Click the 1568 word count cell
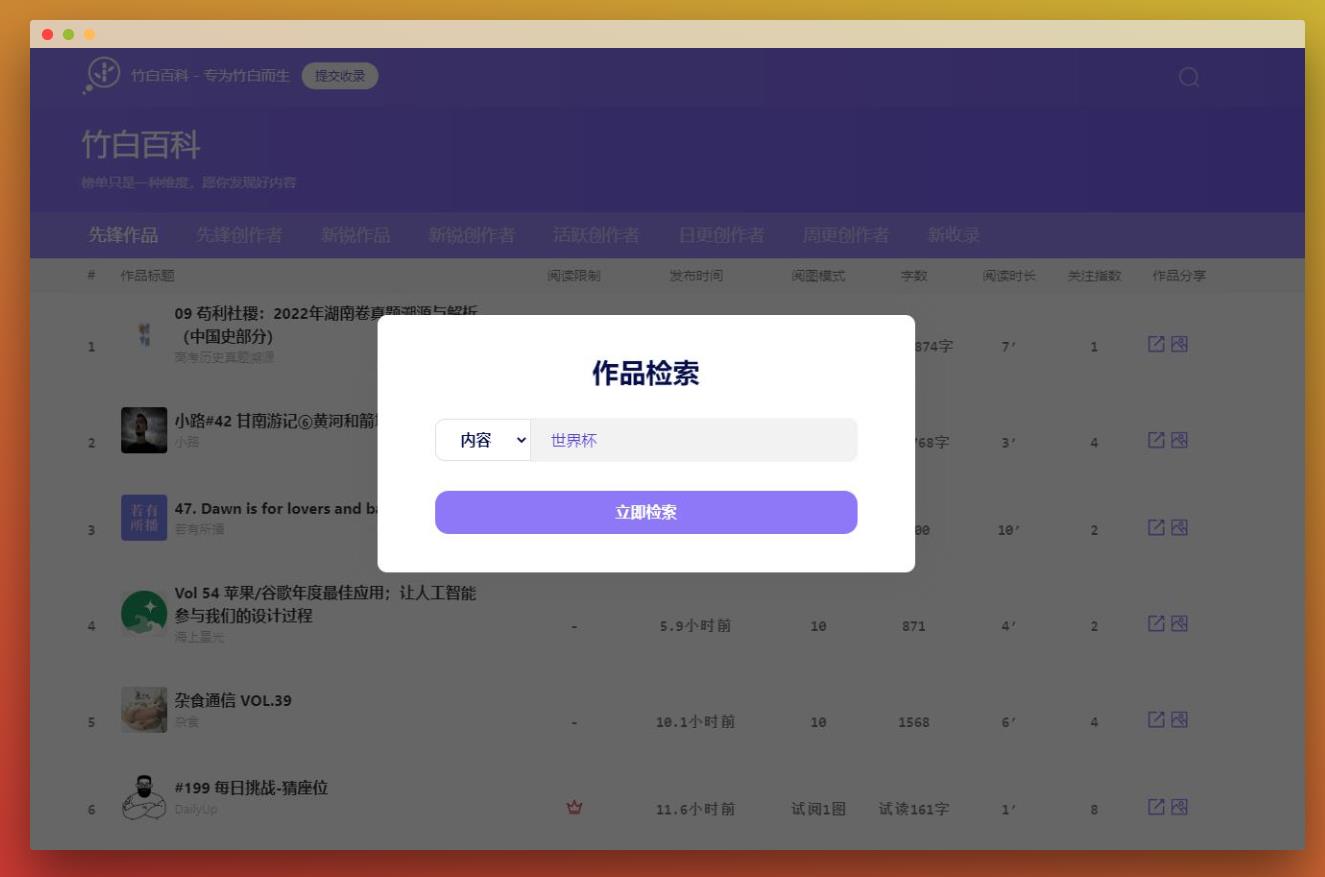The height and width of the screenshot is (877, 1325). point(914,722)
